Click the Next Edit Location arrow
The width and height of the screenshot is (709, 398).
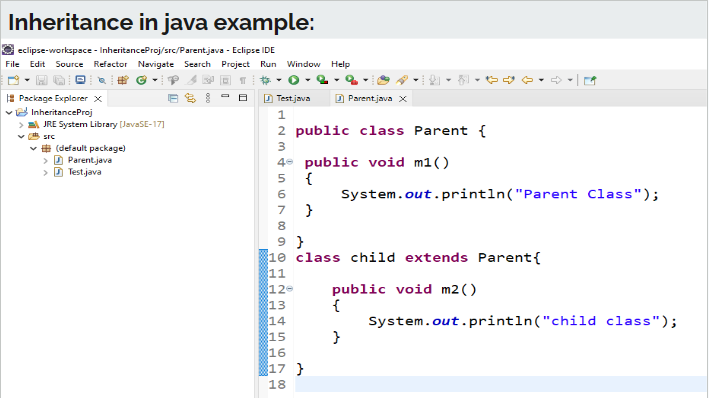(x=509, y=80)
